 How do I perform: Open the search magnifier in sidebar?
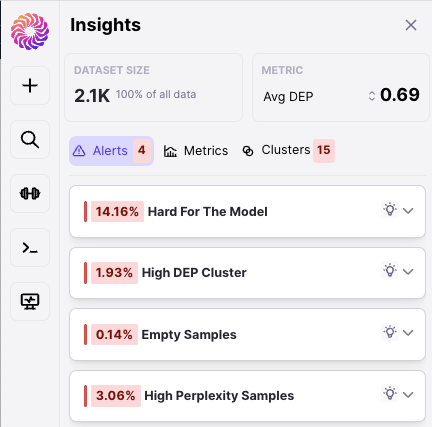pyautogui.click(x=30, y=140)
